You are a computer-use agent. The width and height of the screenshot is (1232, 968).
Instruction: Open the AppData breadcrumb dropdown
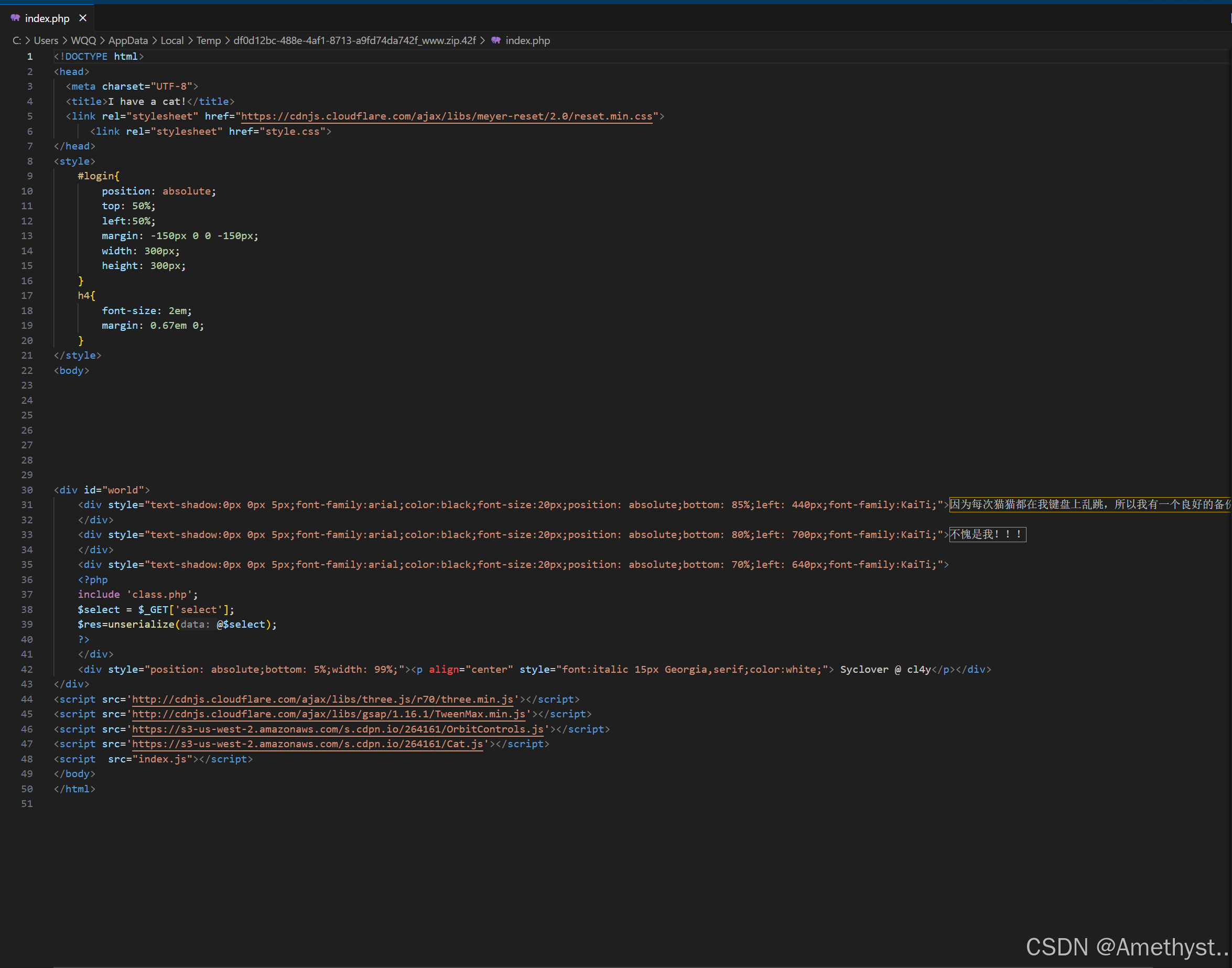click(128, 40)
